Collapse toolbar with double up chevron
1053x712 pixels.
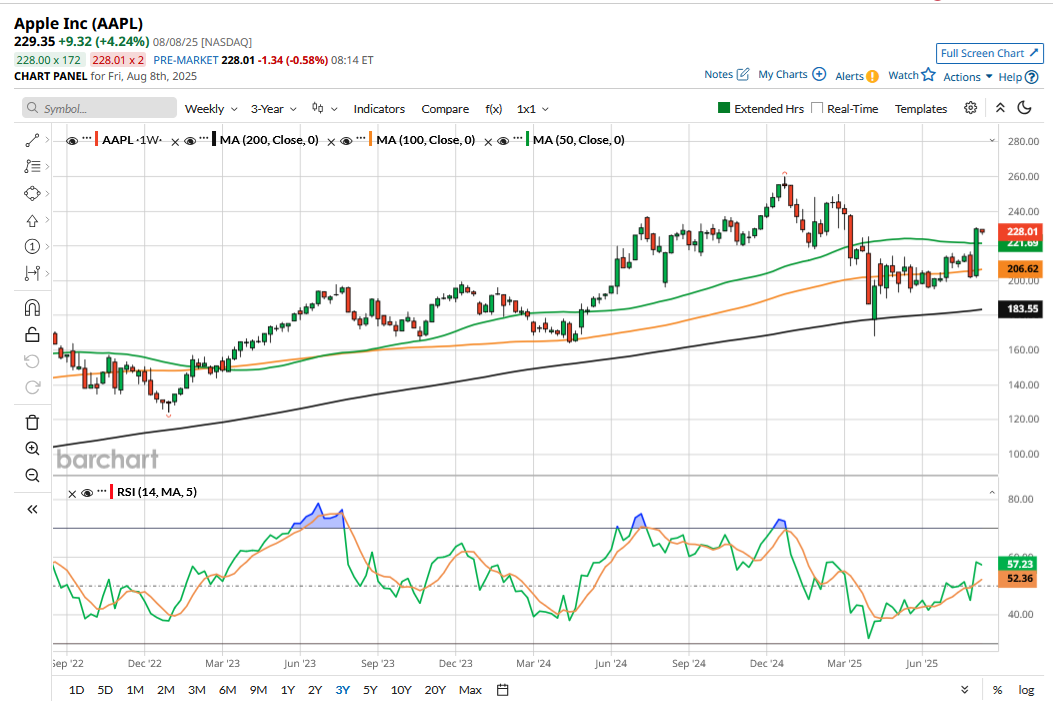[x=1000, y=108]
